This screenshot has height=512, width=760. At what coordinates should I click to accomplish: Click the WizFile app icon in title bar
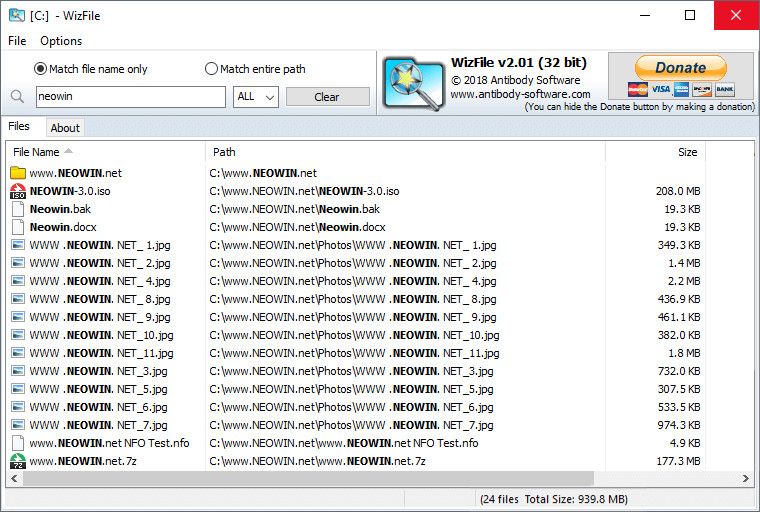16,15
